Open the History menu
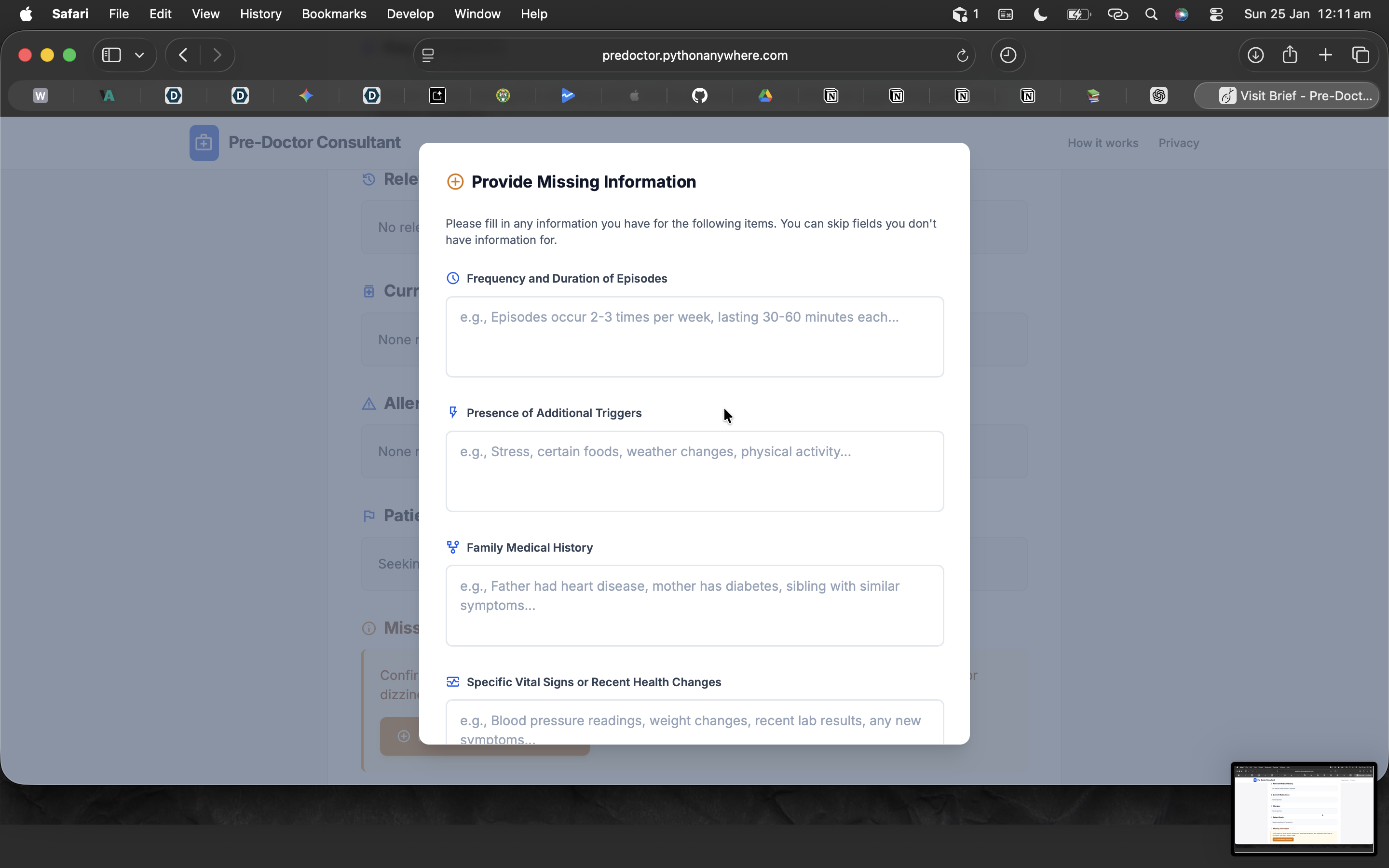Viewport: 1389px width, 868px height. [260, 14]
